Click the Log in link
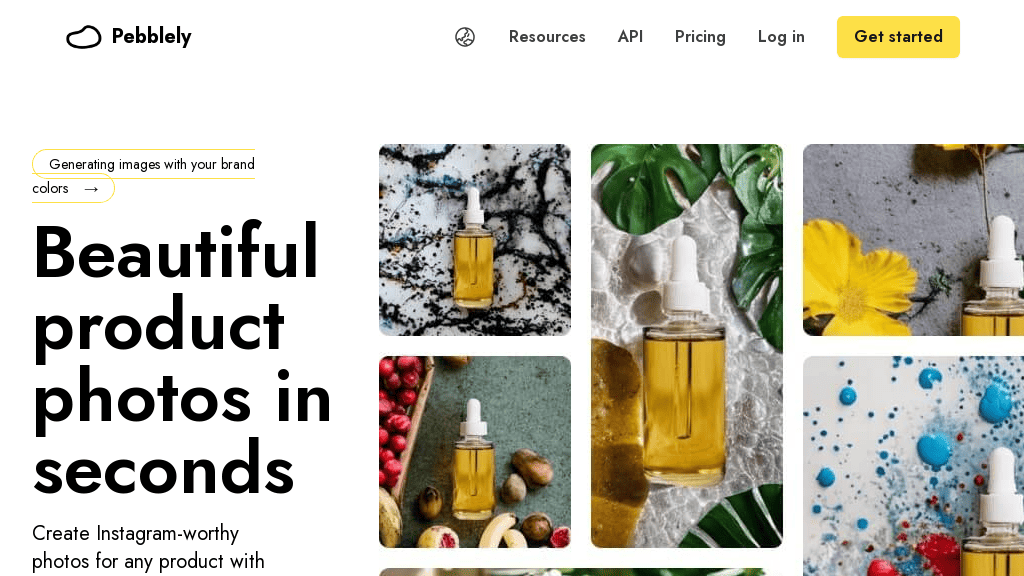The image size is (1024, 576). point(781,37)
